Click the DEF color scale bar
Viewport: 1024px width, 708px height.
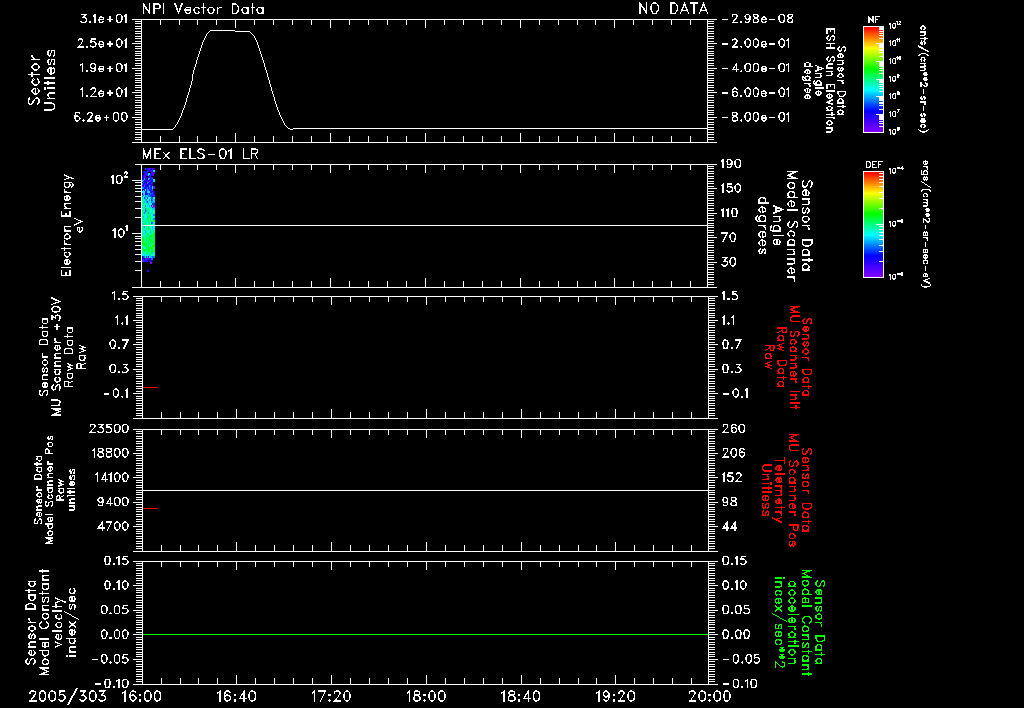pyautogui.click(x=873, y=224)
